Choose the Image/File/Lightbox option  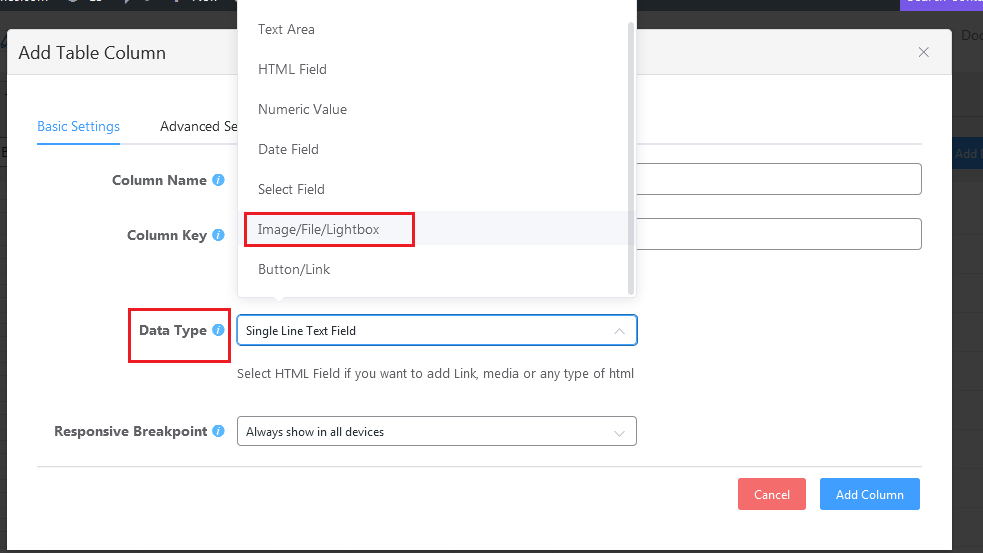319,229
